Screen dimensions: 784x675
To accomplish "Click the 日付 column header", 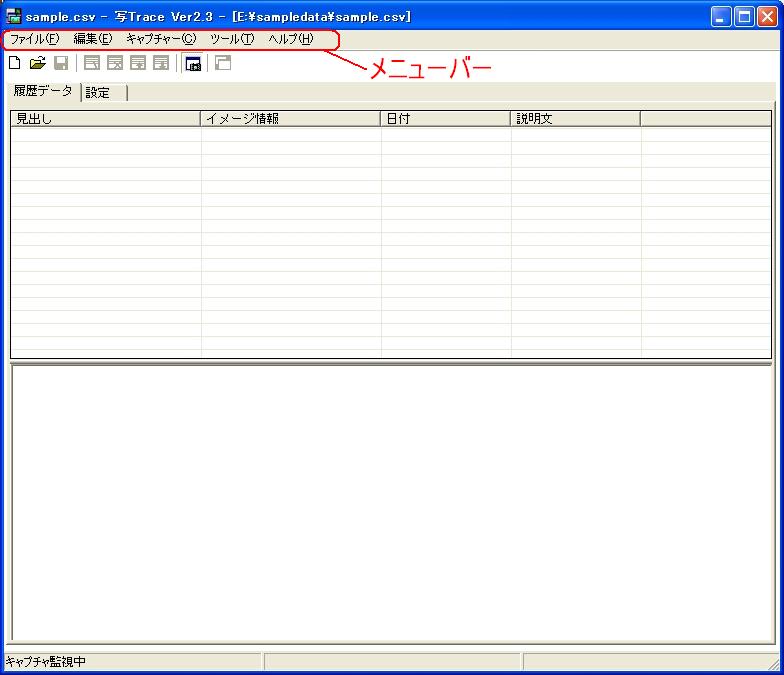I will tap(446, 118).
